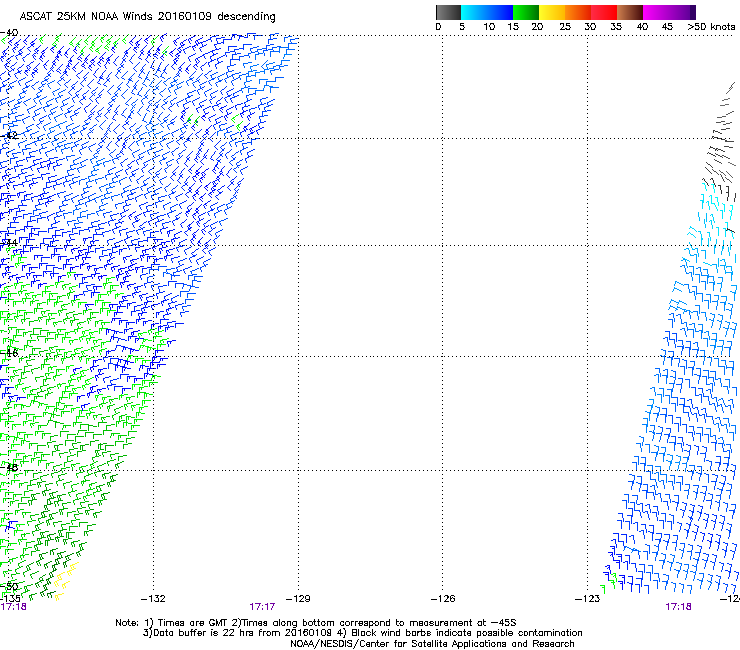Click the cyan 5-10 knots legend color
The height and width of the screenshot is (650, 740).
[473, 12]
